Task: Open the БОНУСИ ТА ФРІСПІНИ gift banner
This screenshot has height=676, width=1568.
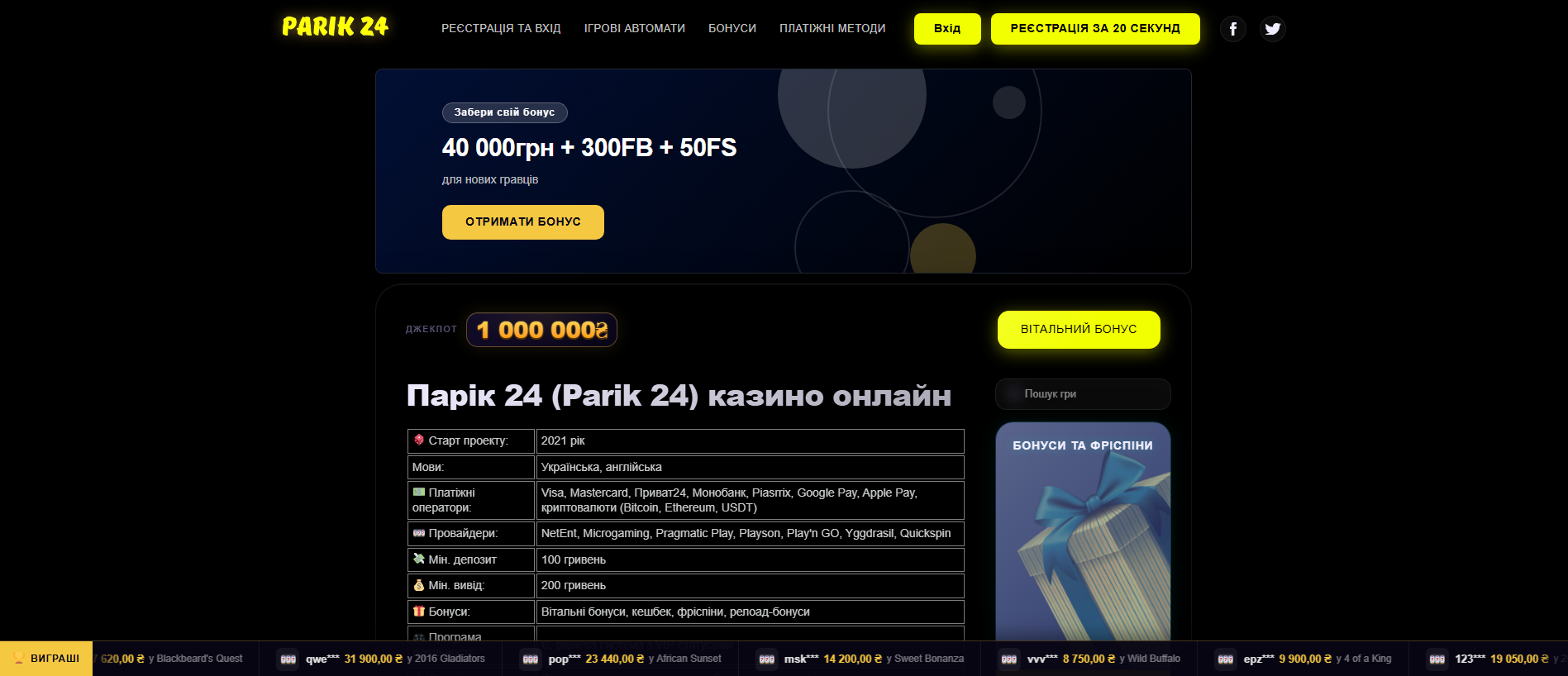Action: point(1083,531)
